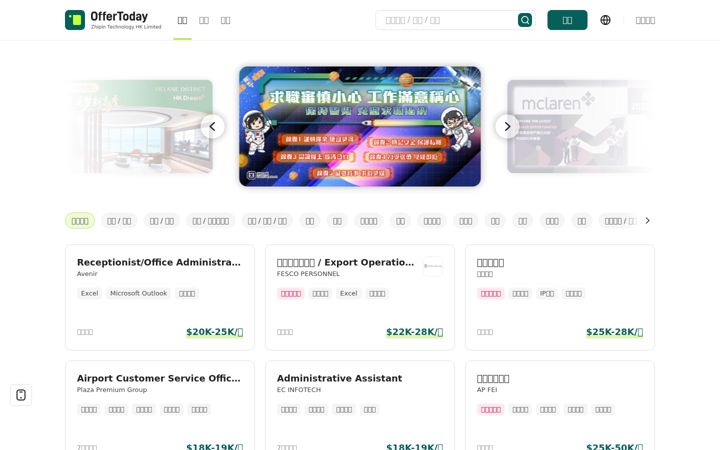Show the previous carousel banner
Screen dimensions: 720x450
click(x=213, y=126)
